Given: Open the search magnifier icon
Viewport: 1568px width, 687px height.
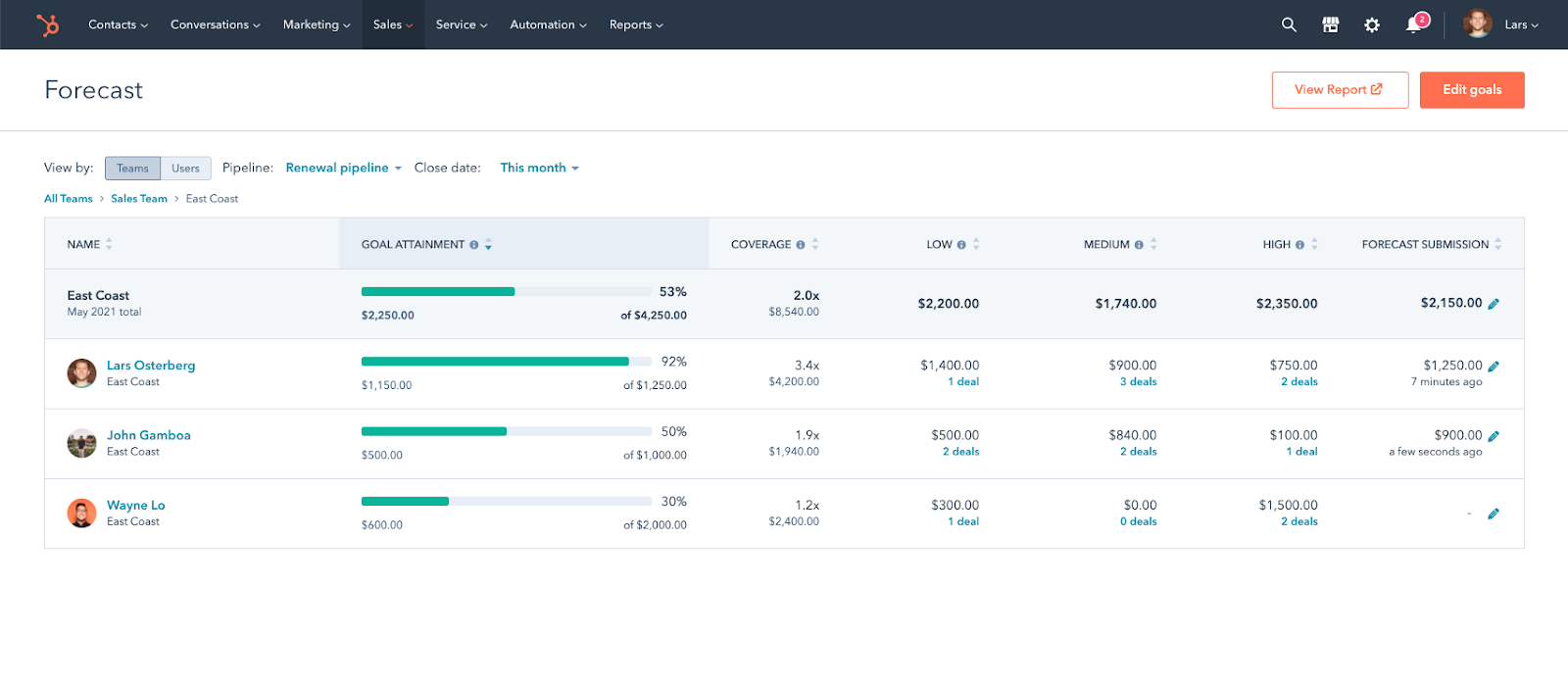Looking at the screenshot, I should point(1289,25).
